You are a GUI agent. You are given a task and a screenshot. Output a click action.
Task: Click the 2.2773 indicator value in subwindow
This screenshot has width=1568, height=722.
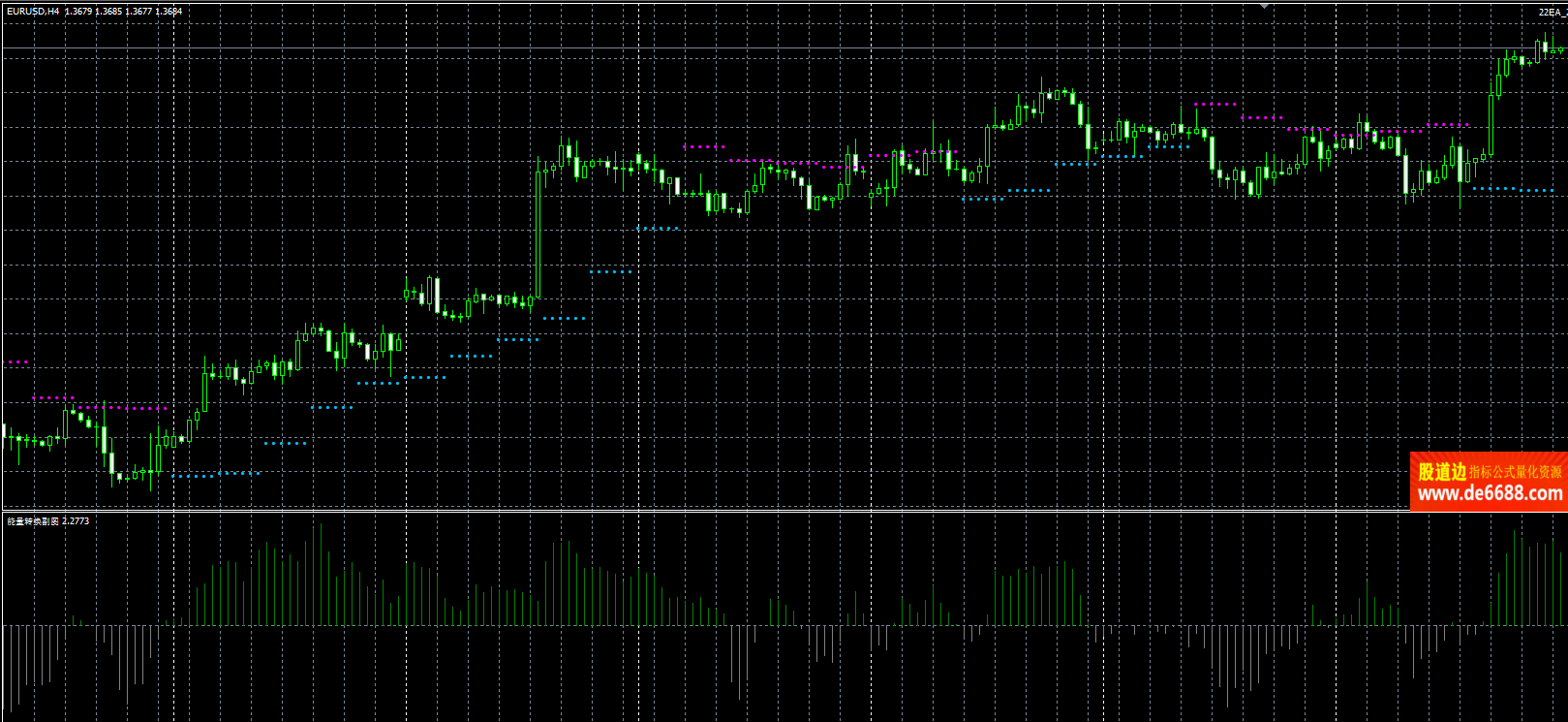[76, 521]
